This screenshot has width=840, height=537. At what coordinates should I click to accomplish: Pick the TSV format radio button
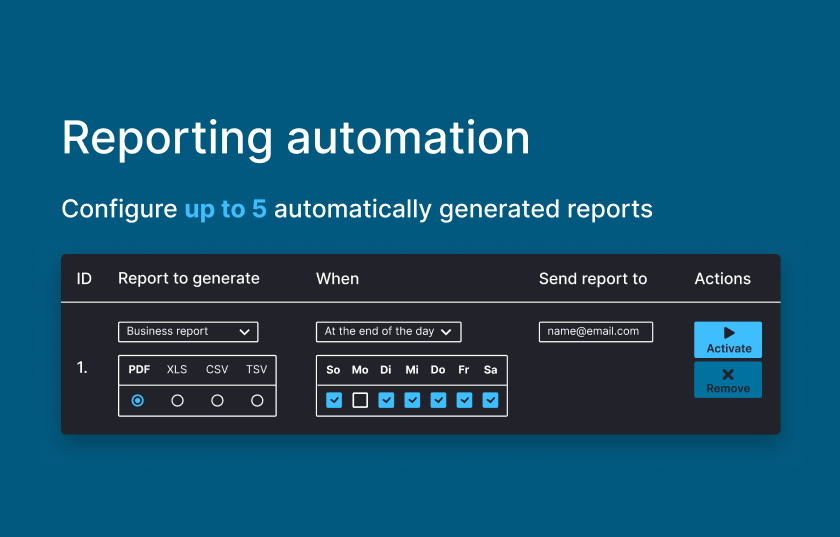pyautogui.click(x=257, y=400)
